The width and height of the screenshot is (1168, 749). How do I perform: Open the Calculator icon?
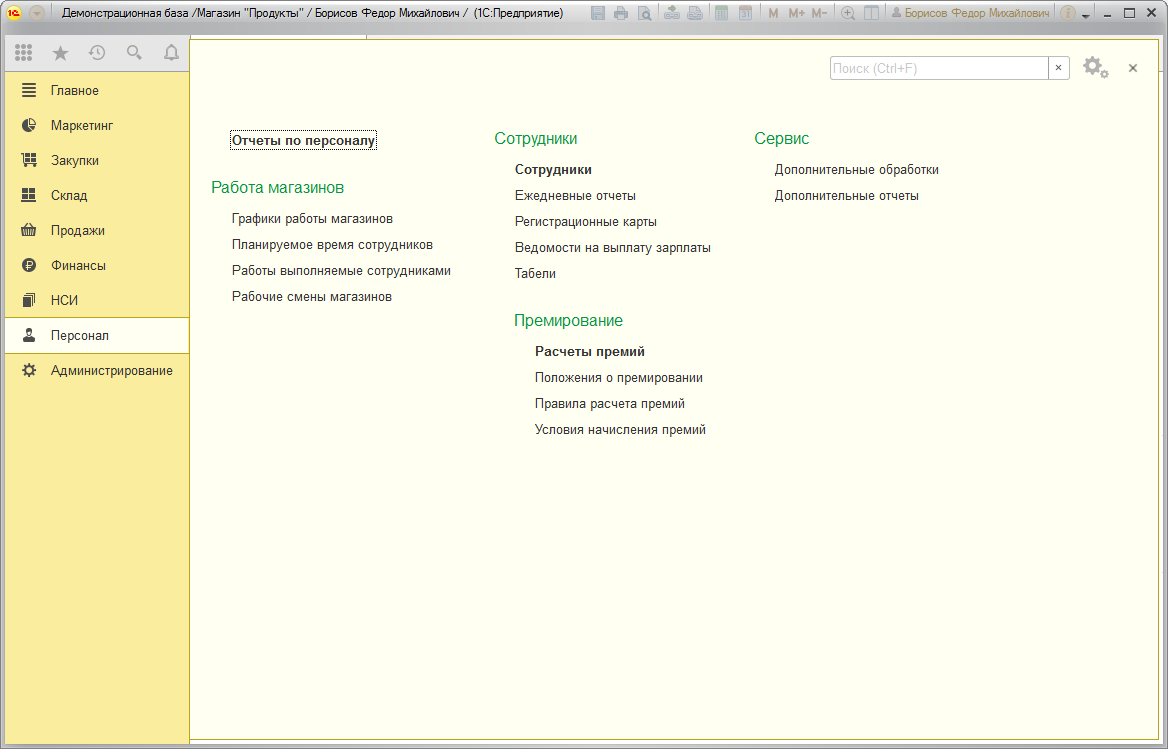(x=721, y=13)
